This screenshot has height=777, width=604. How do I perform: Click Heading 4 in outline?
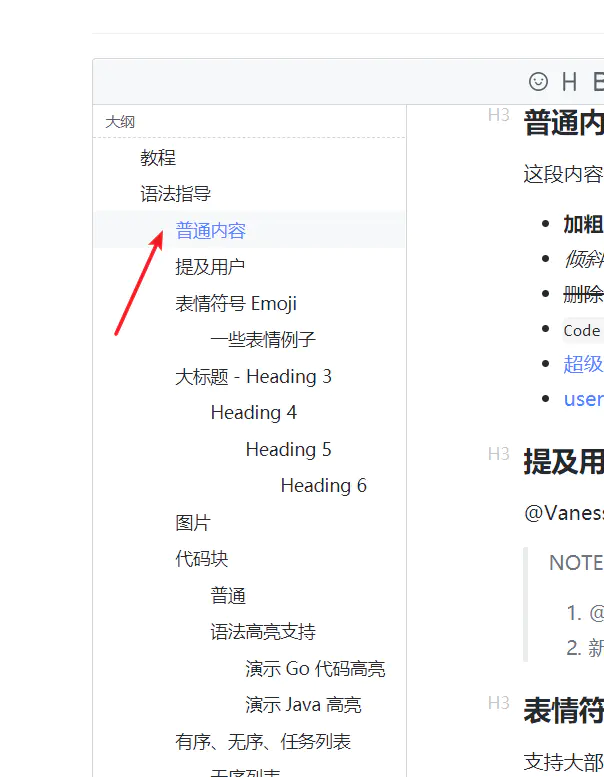point(254,413)
